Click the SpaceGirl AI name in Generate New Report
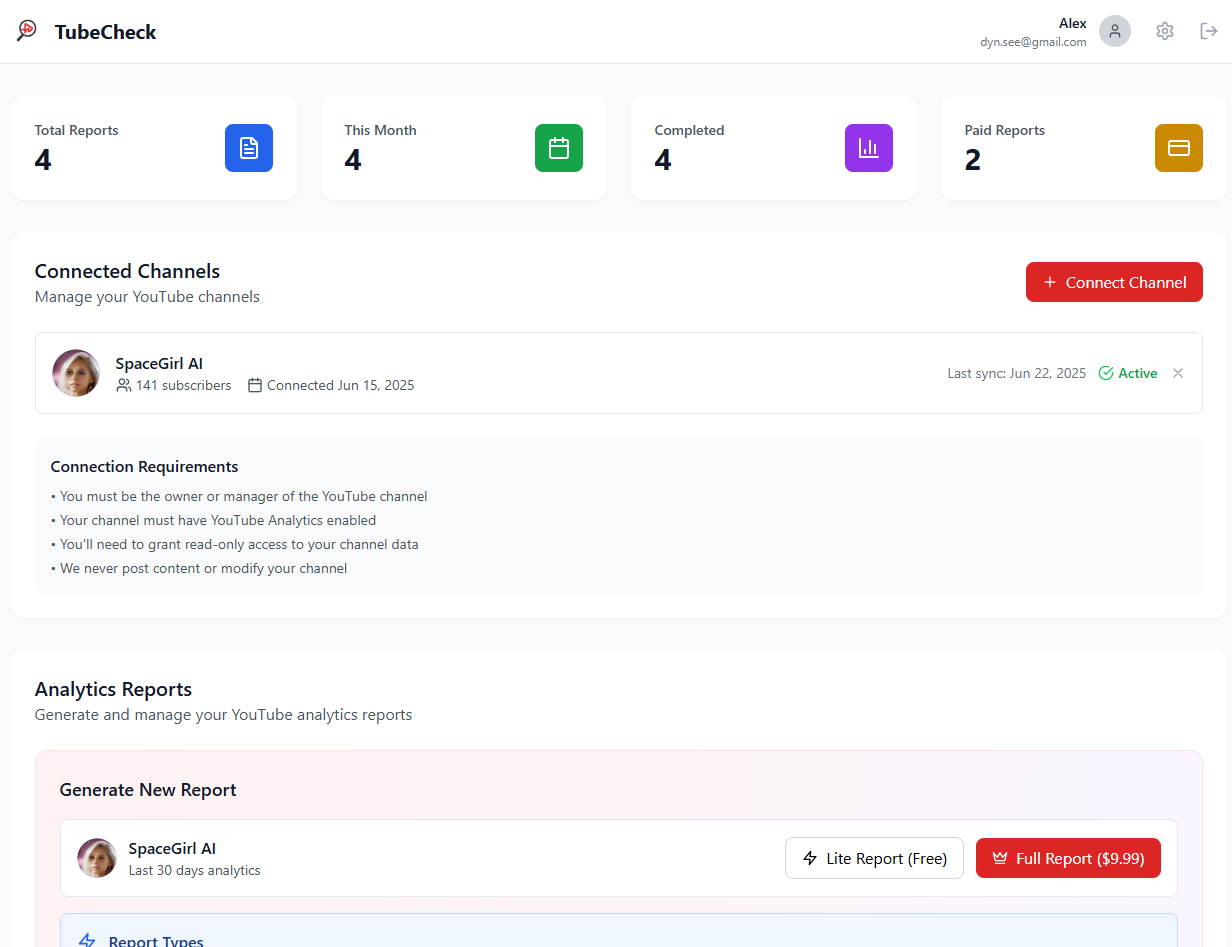 click(x=172, y=848)
